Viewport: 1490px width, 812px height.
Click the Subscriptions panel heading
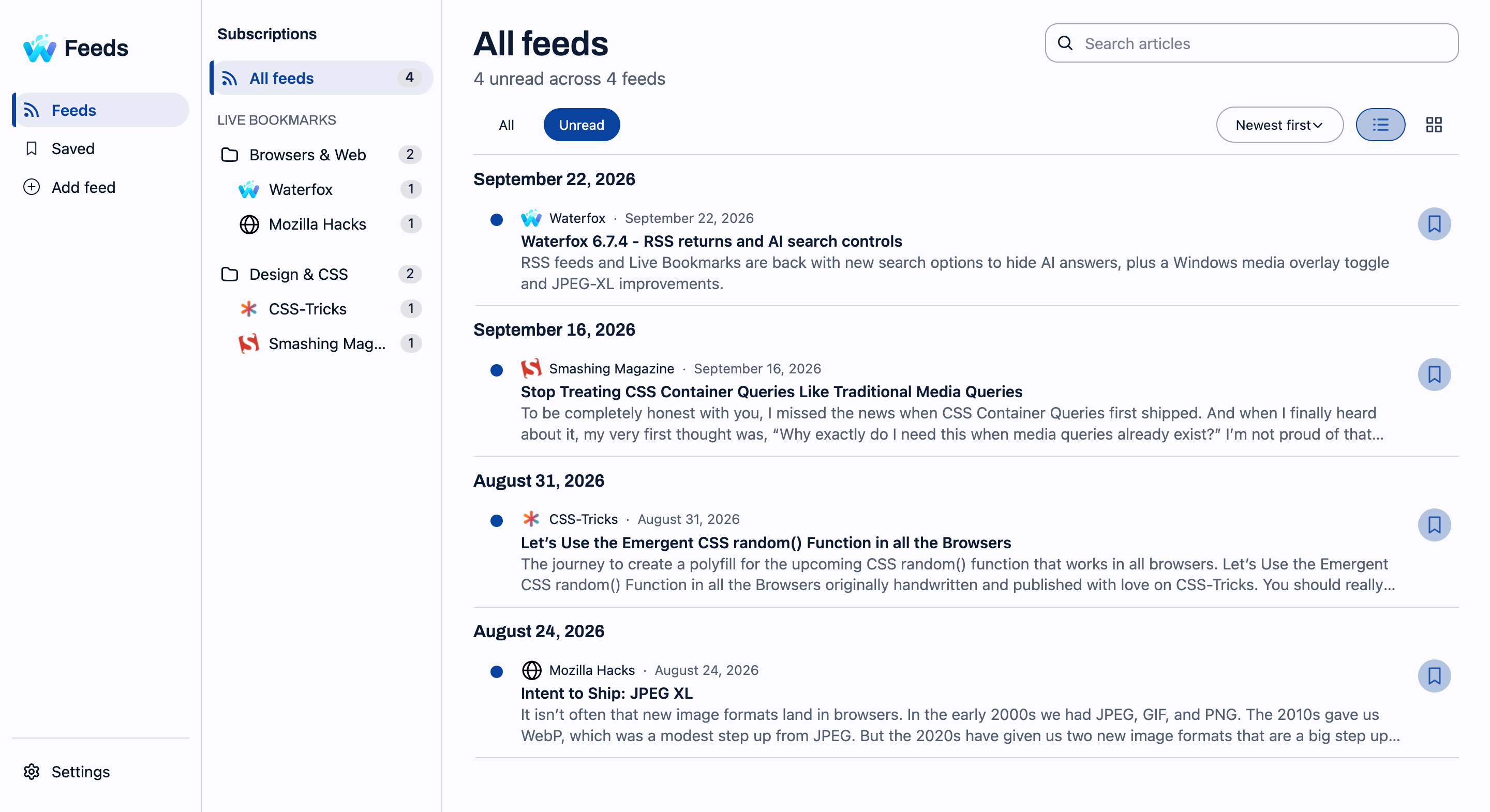coord(266,34)
